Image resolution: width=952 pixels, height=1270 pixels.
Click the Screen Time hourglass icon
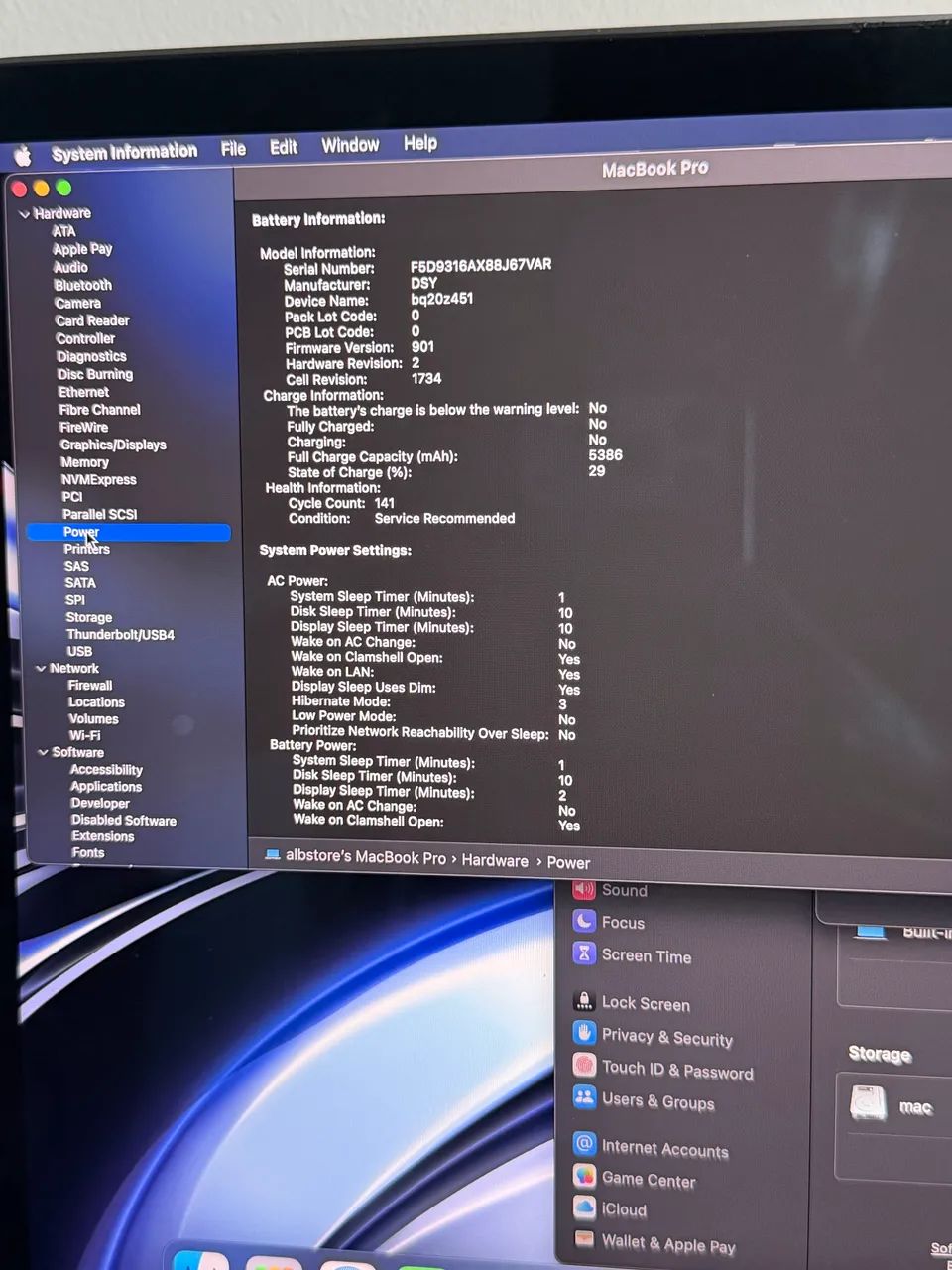(584, 953)
